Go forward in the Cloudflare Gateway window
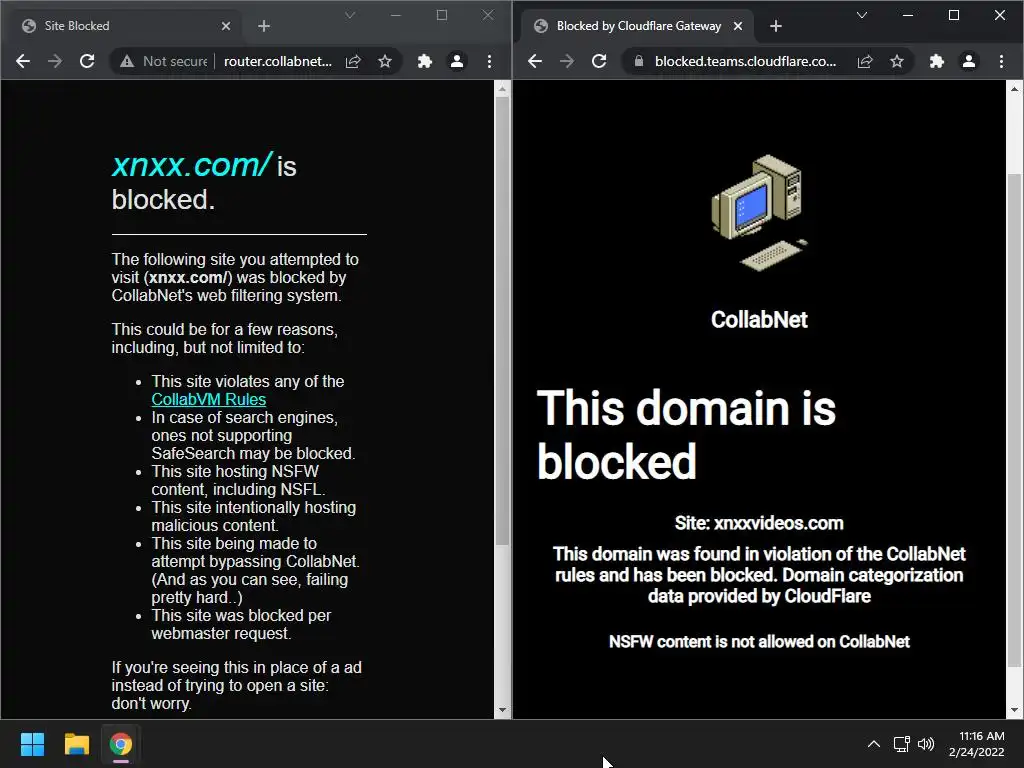Image resolution: width=1024 pixels, height=768 pixels. (567, 61)
